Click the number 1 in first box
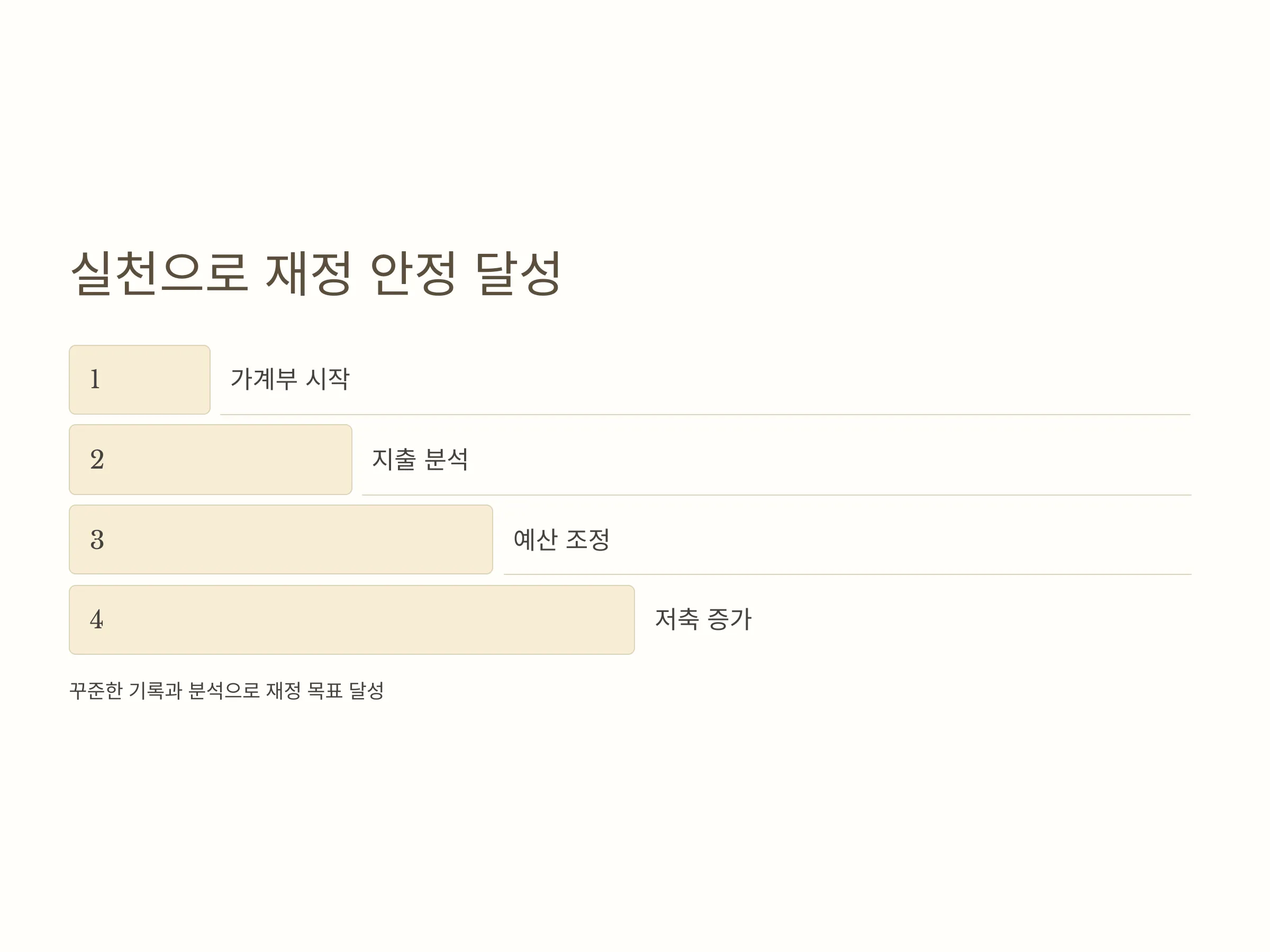This screenshot has height=952, width=1270. point(95,379)
